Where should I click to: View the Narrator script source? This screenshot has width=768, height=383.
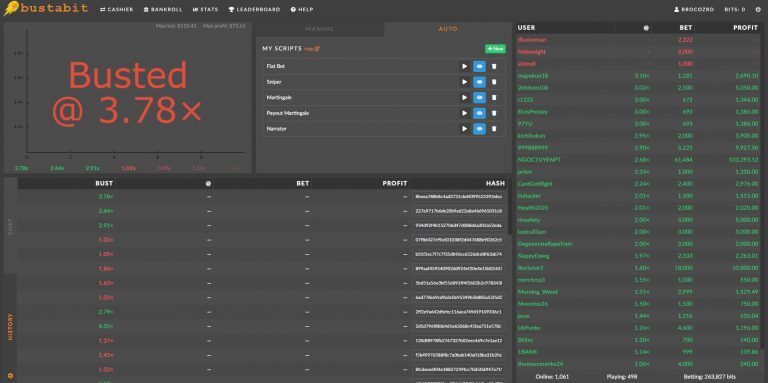480,129
